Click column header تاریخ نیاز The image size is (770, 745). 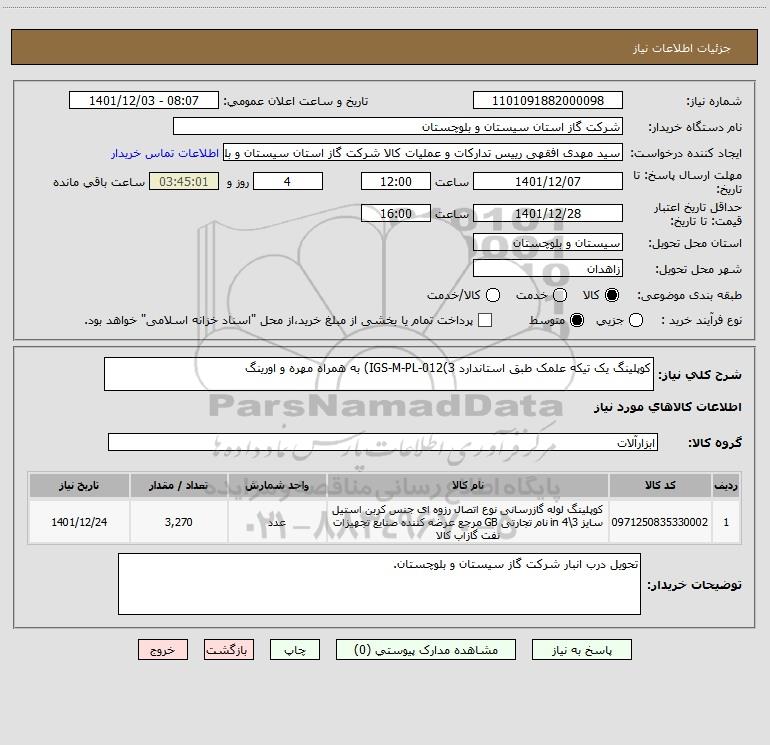point(79,485)
